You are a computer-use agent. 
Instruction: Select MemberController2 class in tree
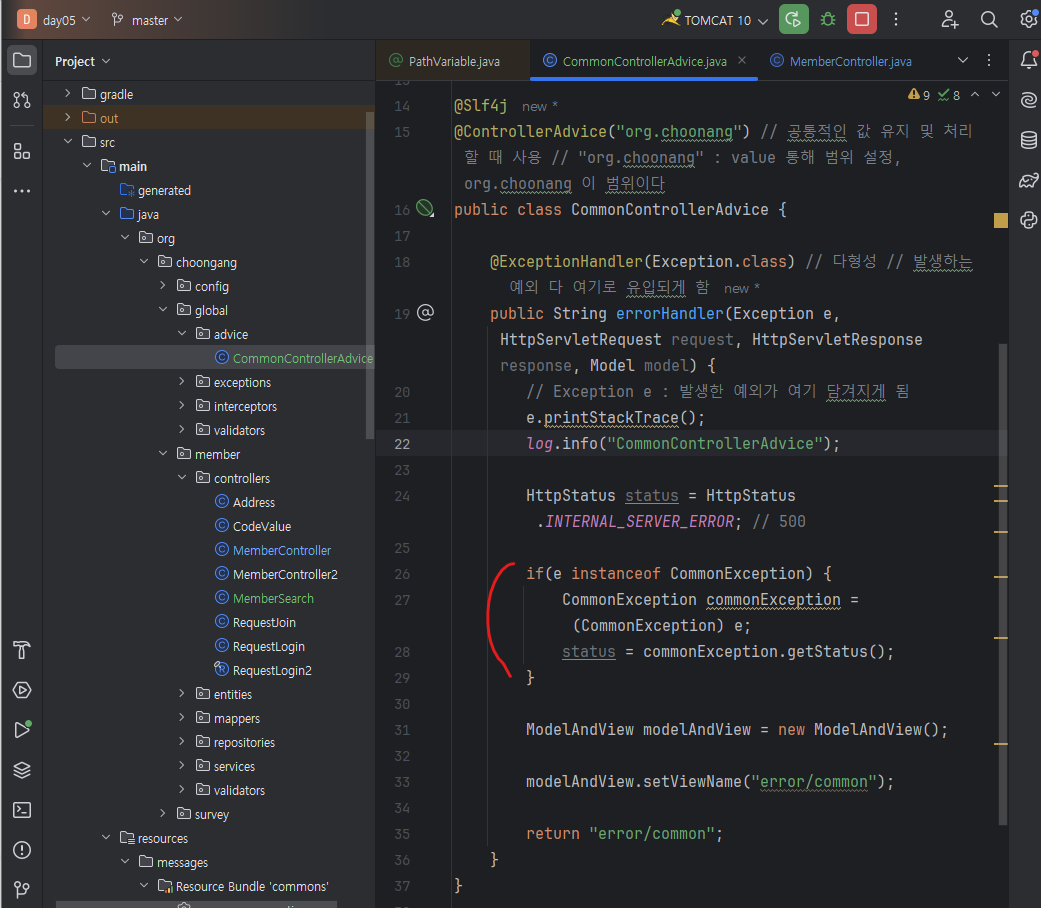pyautogui.click(x=285, y=574)
